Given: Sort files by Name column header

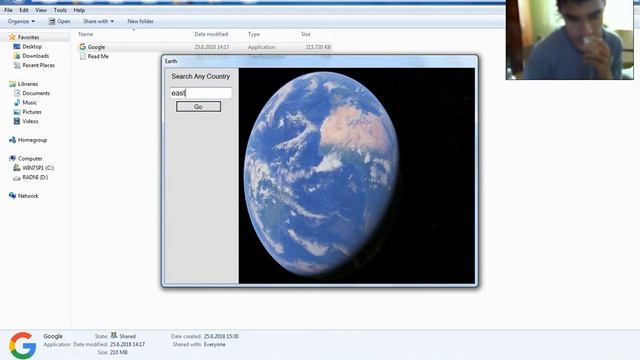Looking at the screenshot, I should [86, 34].
